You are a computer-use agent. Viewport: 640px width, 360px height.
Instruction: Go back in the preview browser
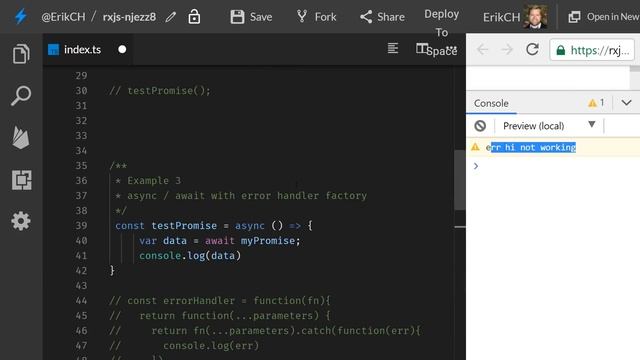(482, 50)
